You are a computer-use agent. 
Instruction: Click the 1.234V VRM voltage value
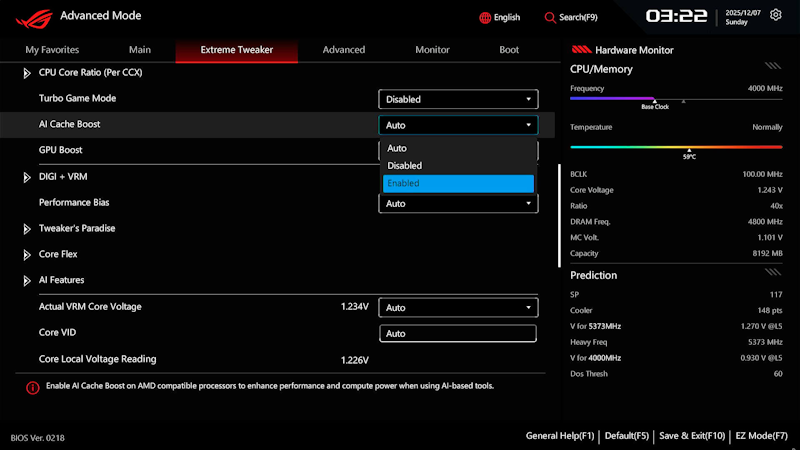coord(355,307)
